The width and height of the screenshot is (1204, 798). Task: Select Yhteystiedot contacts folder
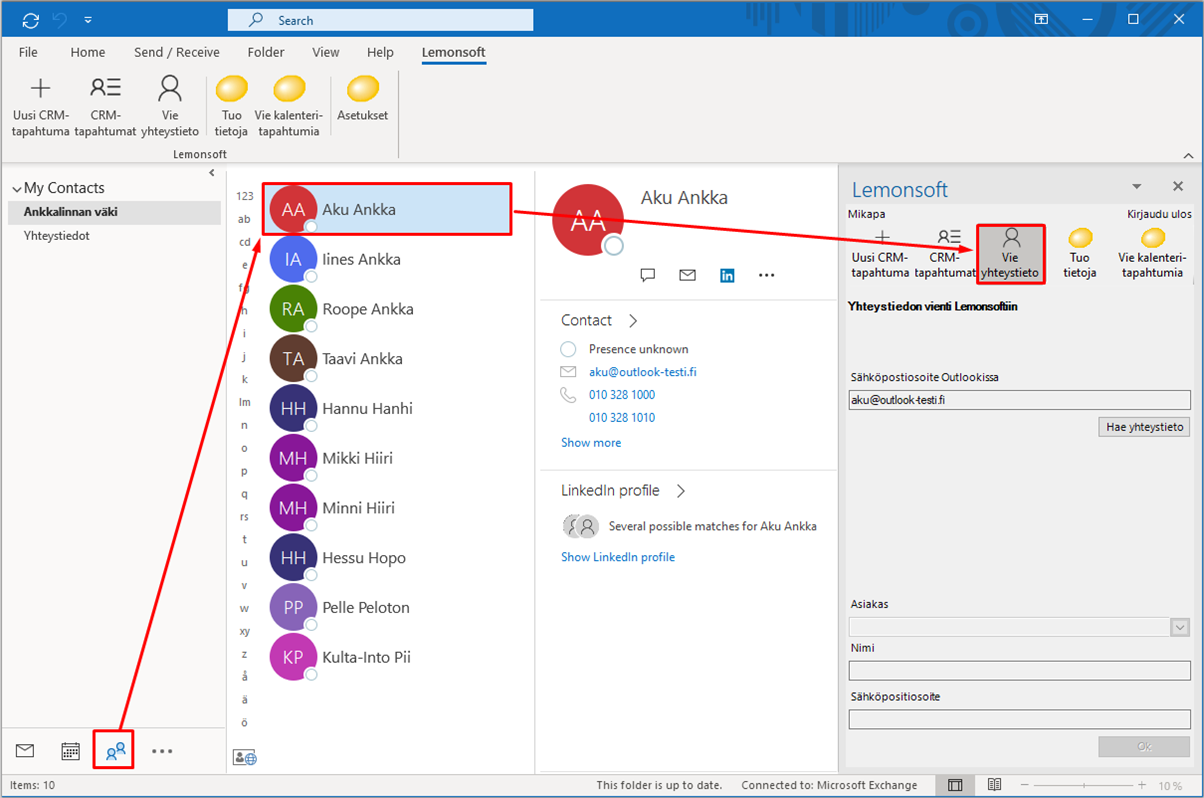[114, 237]
